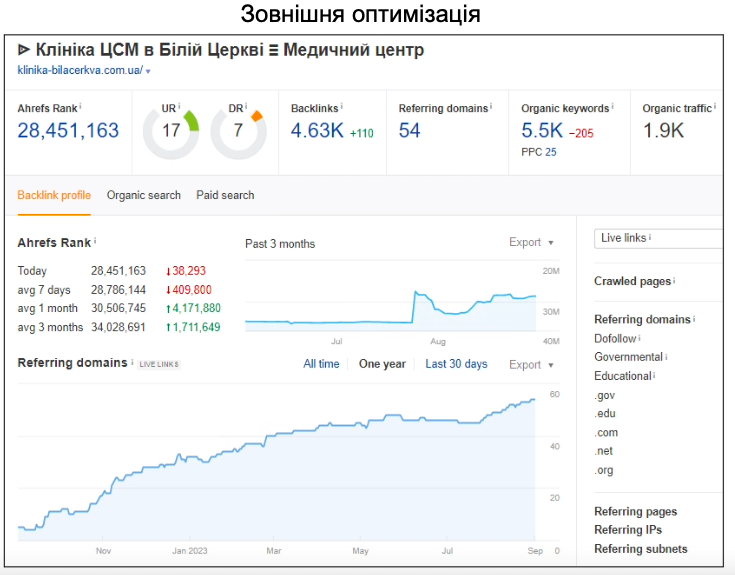Click the .com row
This screenshot has height=575, width=735.
[x=606, y=433]
